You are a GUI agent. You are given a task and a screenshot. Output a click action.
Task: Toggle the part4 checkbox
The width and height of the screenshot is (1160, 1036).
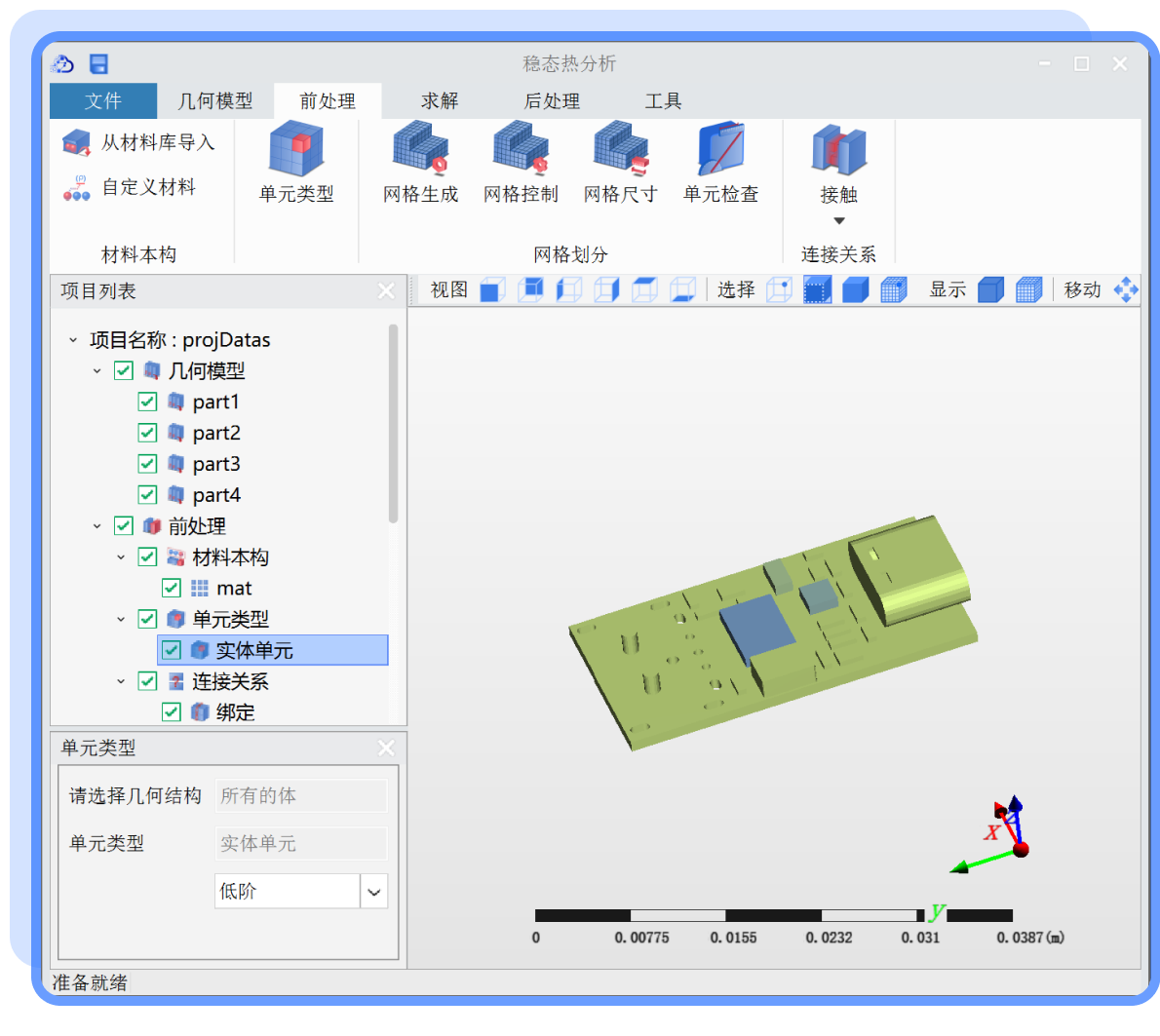(x=147, y=495)
